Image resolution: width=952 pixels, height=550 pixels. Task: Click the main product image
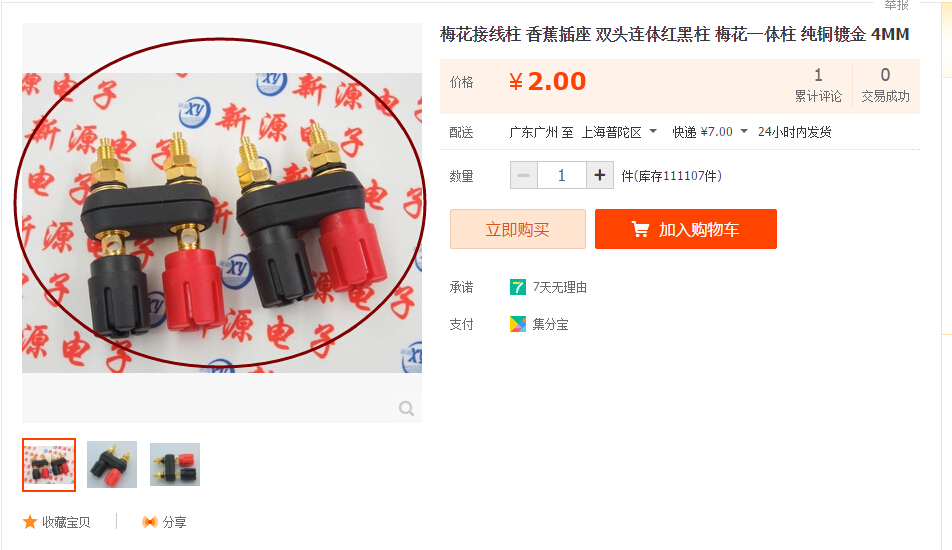coord(222,223)
